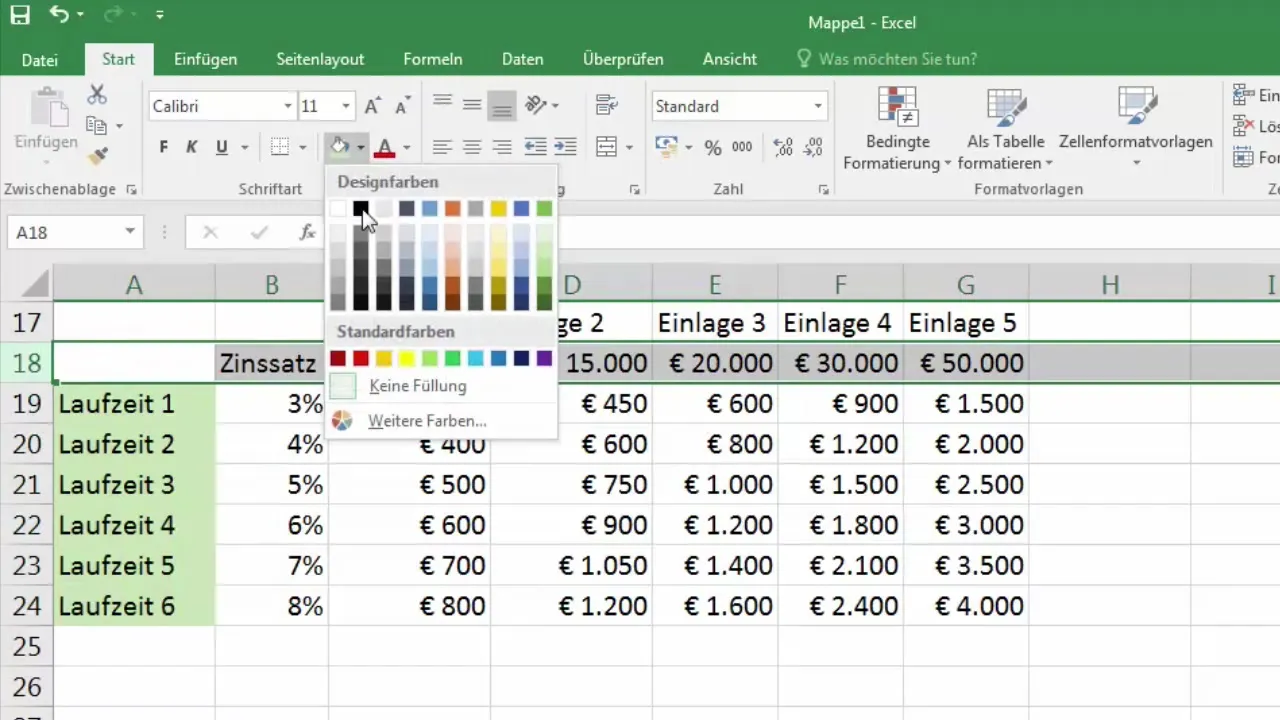Increase font size with the large A icon
The height and width of the screenshot is (720, 1280).
pyautogui.click(x=372, y=106)
